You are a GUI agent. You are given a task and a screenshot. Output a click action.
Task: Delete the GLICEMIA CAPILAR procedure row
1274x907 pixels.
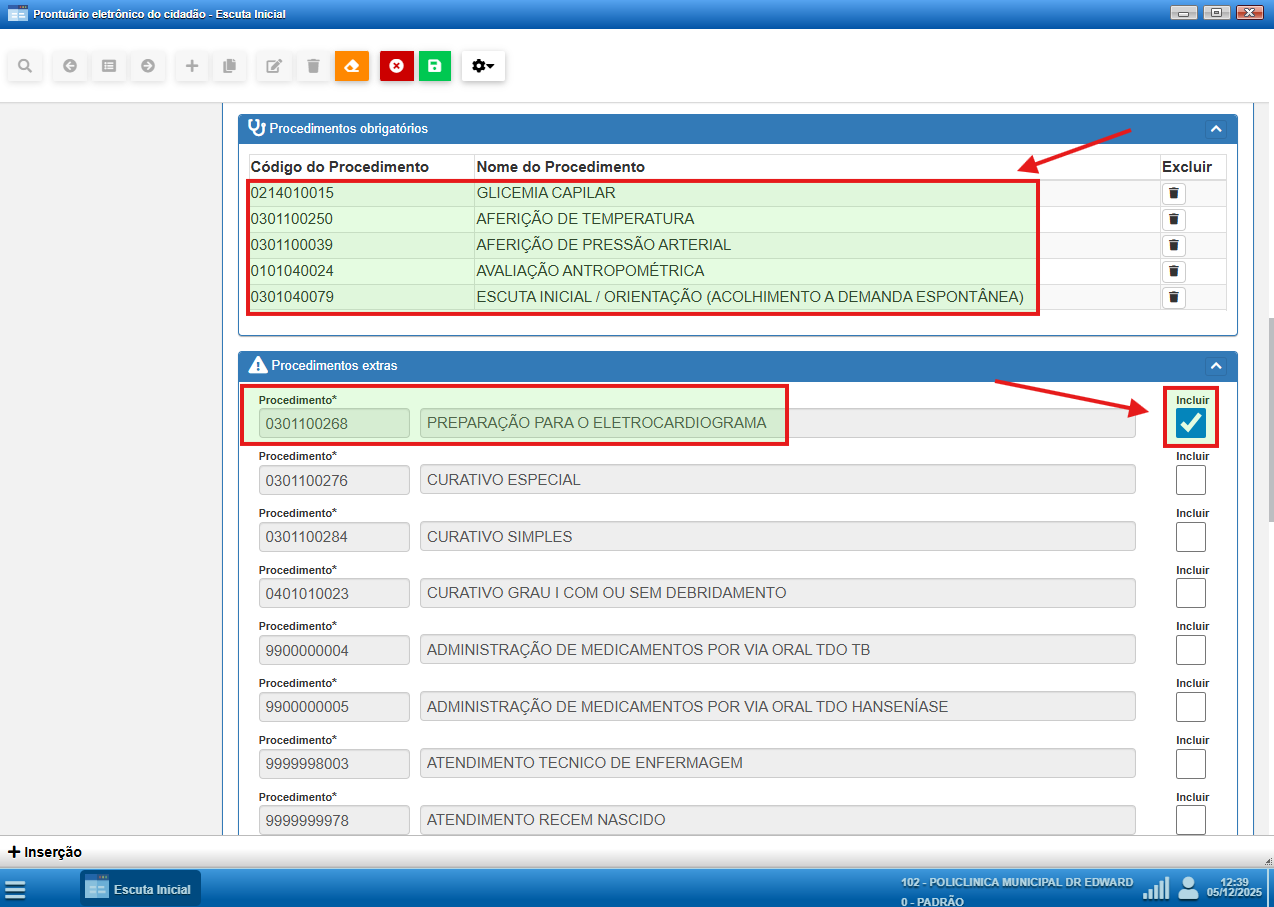[1174, 194]
